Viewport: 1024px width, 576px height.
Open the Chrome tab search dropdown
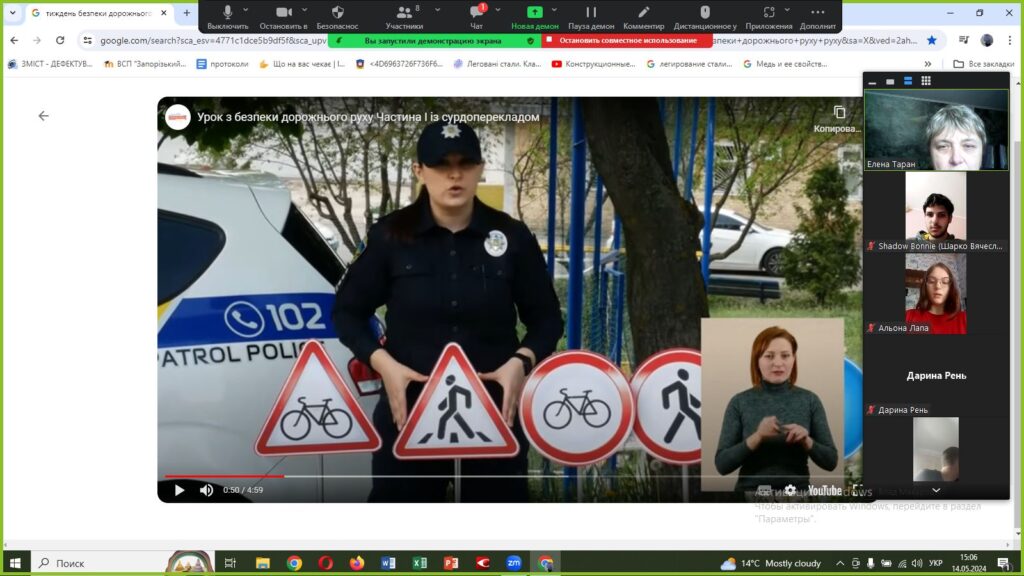click(x=12, y=12)
